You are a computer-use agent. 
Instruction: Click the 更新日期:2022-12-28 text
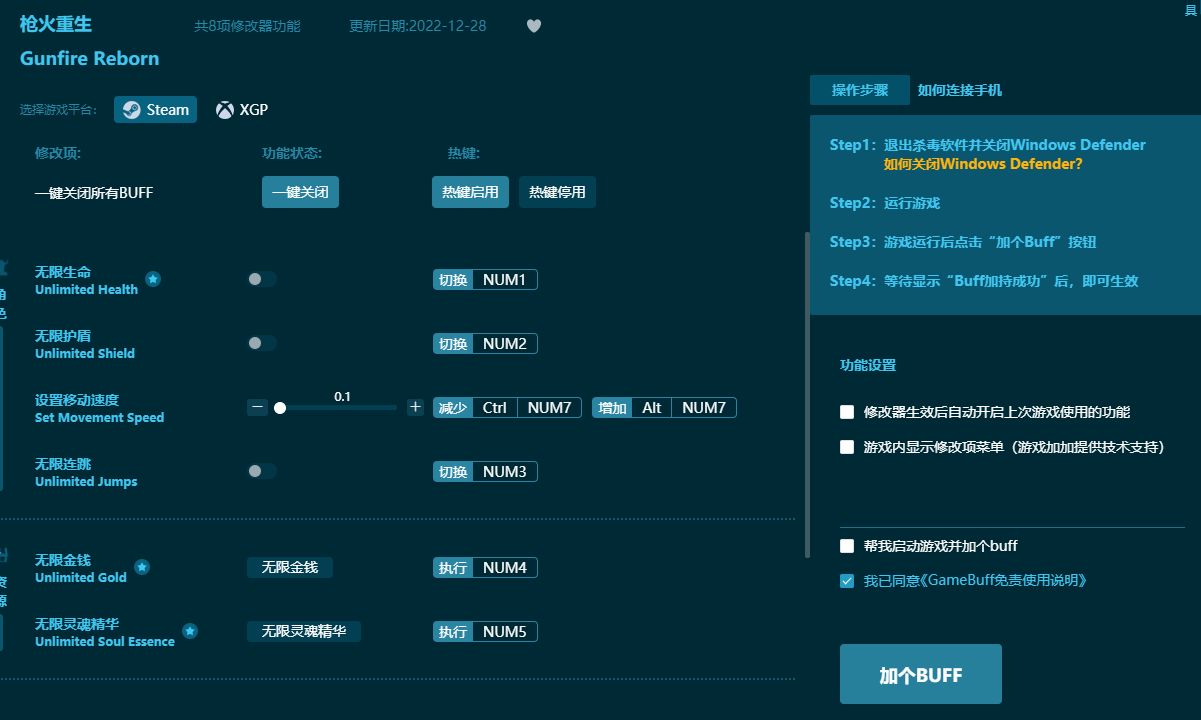point(418,26)
